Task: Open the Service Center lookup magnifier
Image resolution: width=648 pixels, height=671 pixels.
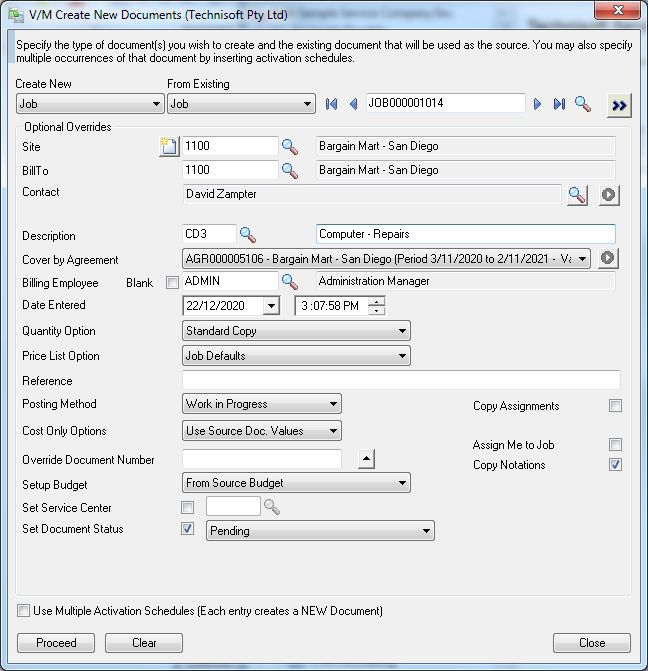Action: pos(272,507)
